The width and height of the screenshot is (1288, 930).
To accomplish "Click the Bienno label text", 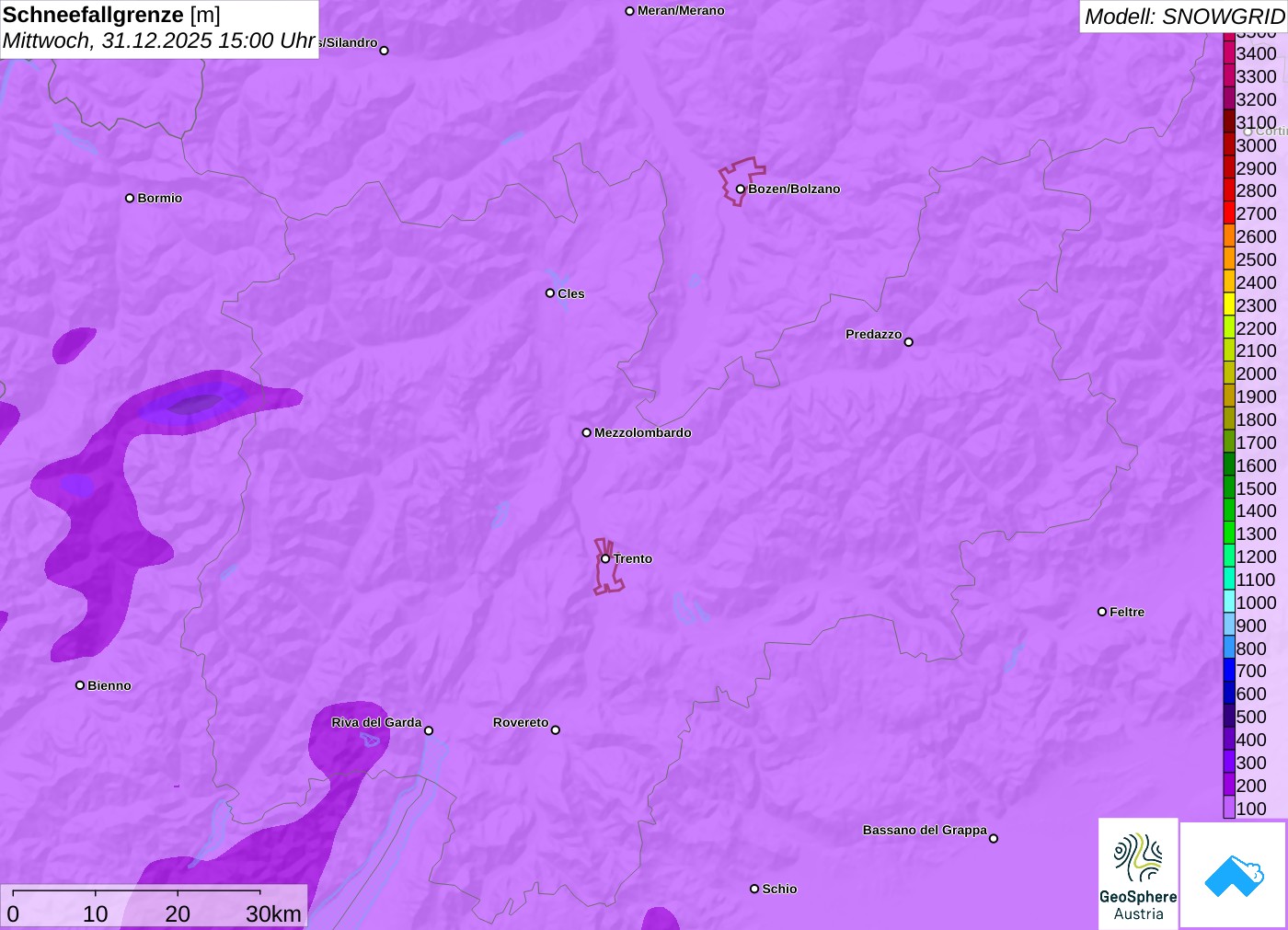I will (109, 685).
